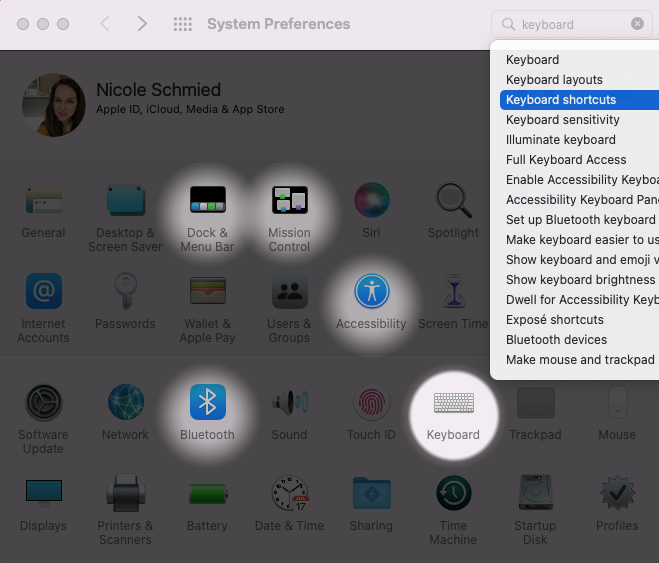Screen dimensions: 659x563
Task: Select the Keyboard search suggestion
Action: (580, 60)
